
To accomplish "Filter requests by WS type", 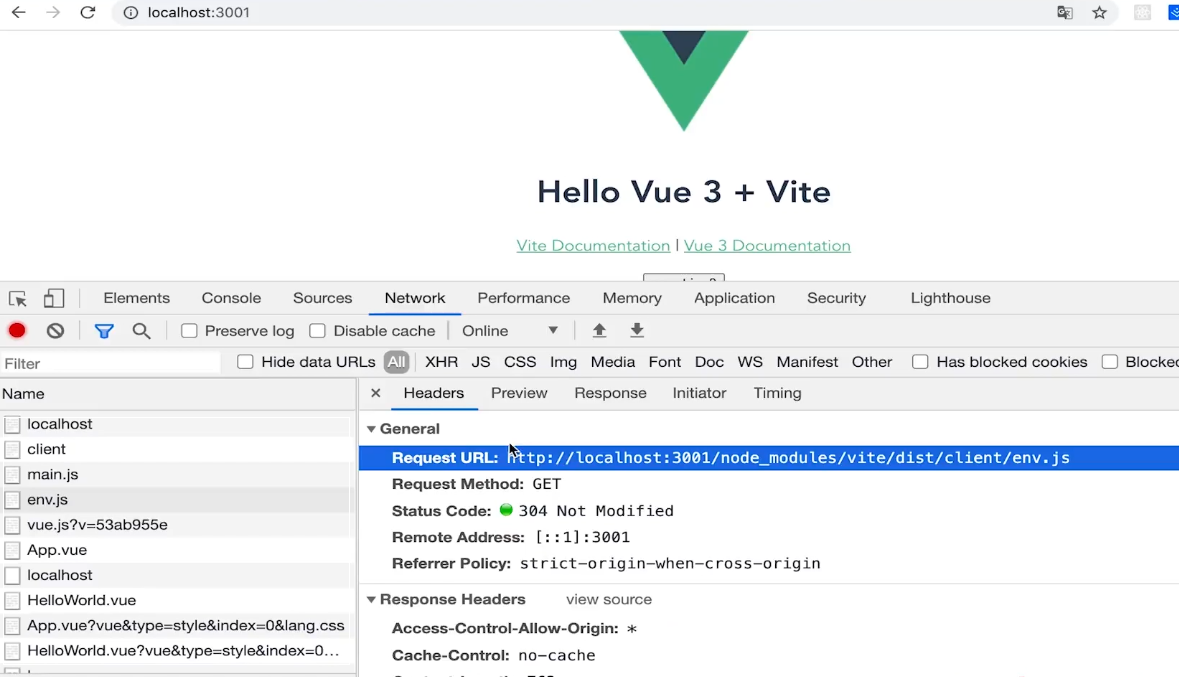I will click(x=750, y=362).
